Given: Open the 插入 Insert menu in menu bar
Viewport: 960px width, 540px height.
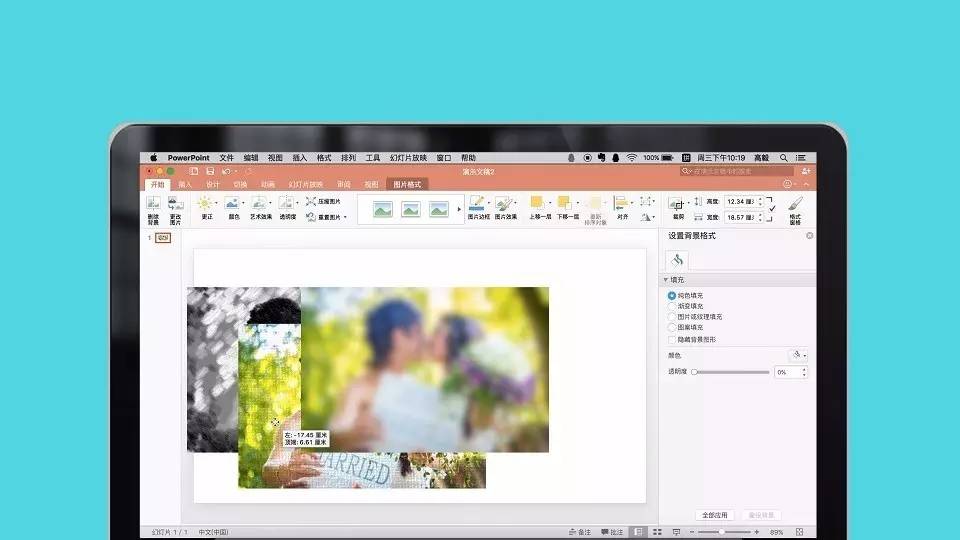Looking at the screenshot, I should click(299, 158).
